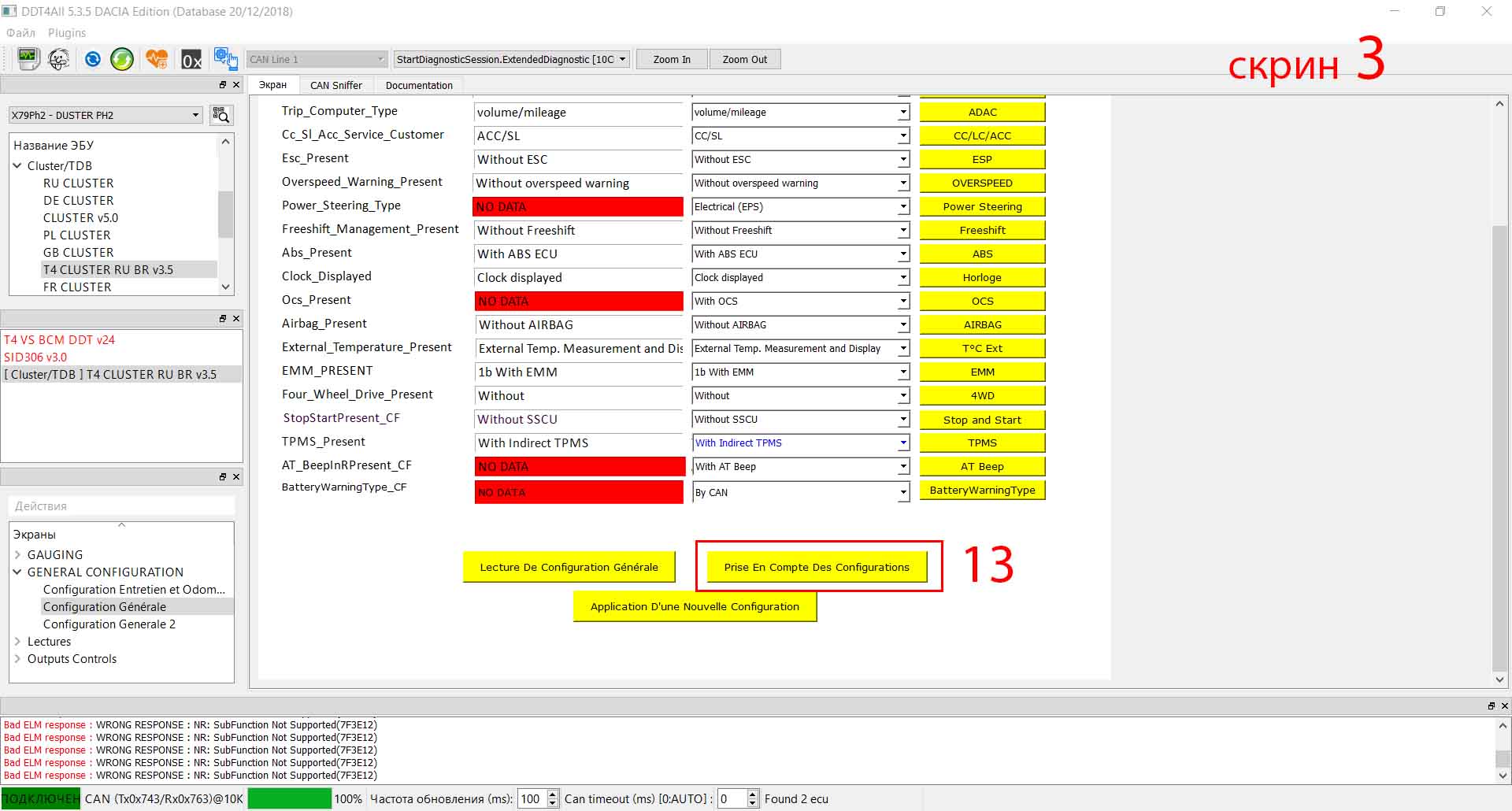Click Prise En Compte Des Configurations button
Viewport: 1512px width, 811px height.
pos(817,567)
